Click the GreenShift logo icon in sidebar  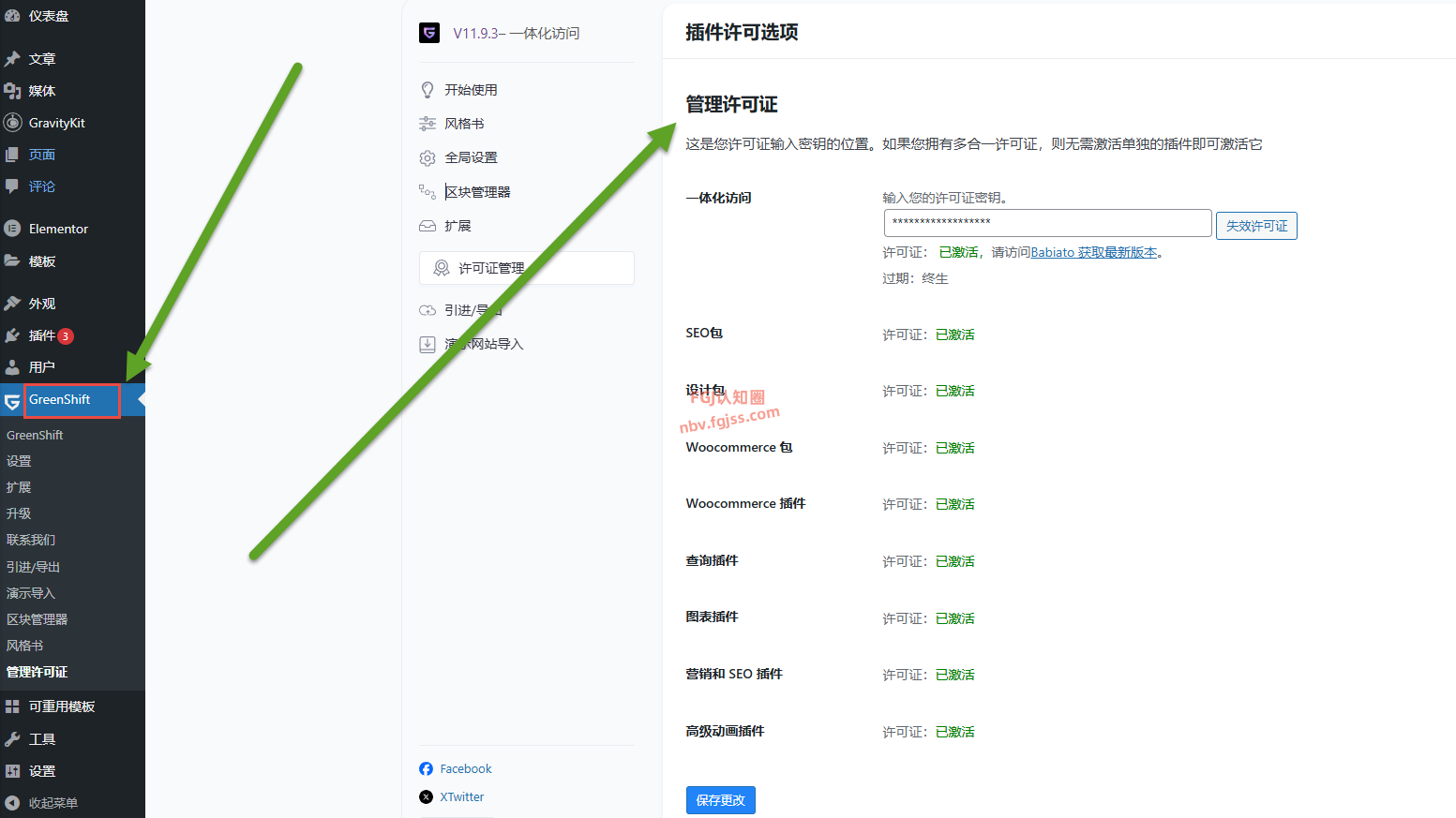coord(12,402)
